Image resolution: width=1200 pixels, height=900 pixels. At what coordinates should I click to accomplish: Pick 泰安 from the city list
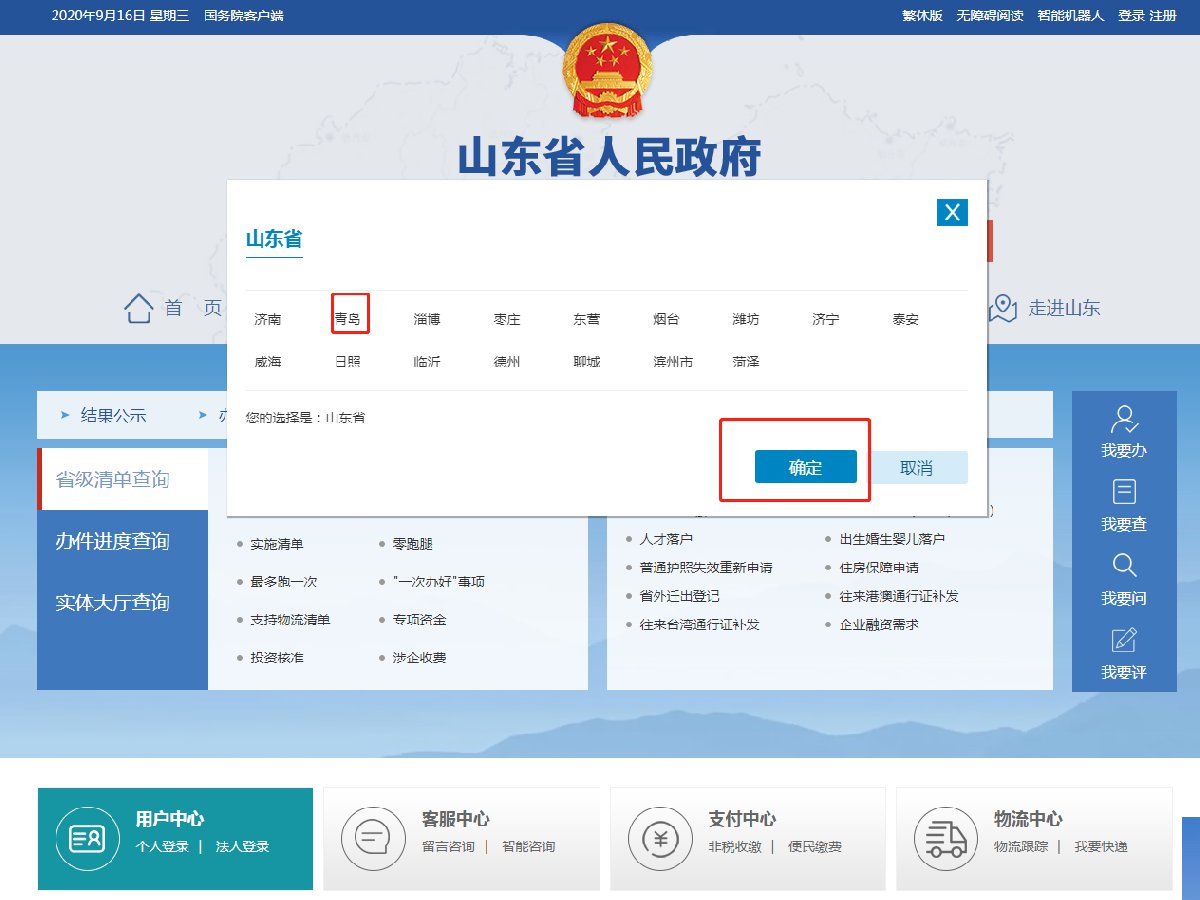pyautogui.click(x=906, y=319)
